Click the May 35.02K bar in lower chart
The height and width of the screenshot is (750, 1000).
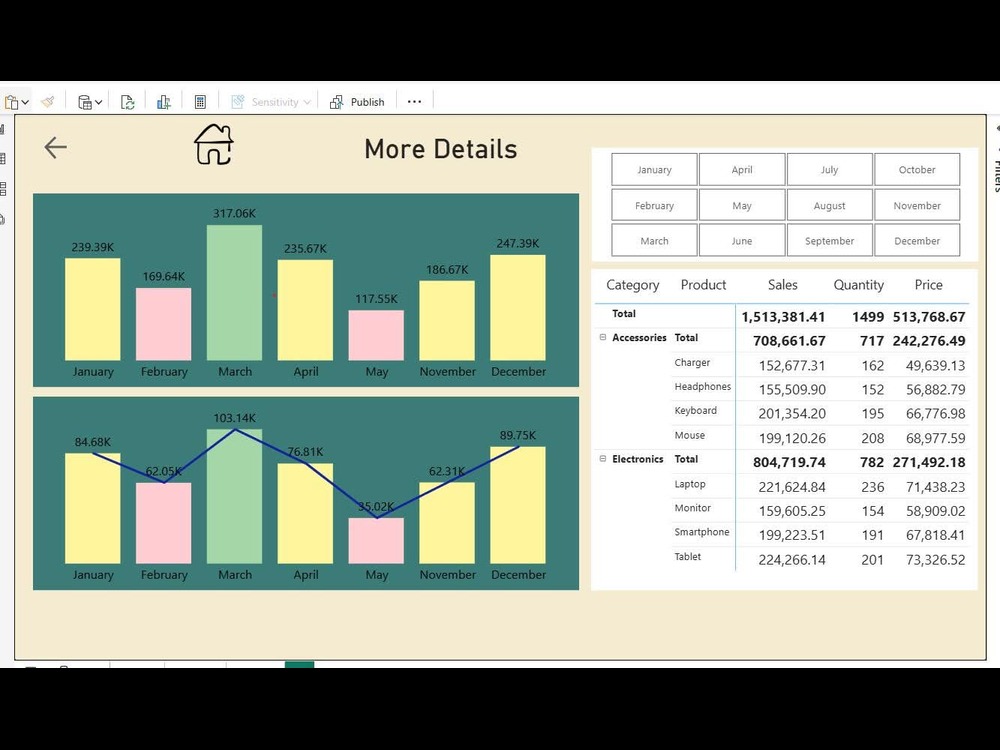[376, 541]
